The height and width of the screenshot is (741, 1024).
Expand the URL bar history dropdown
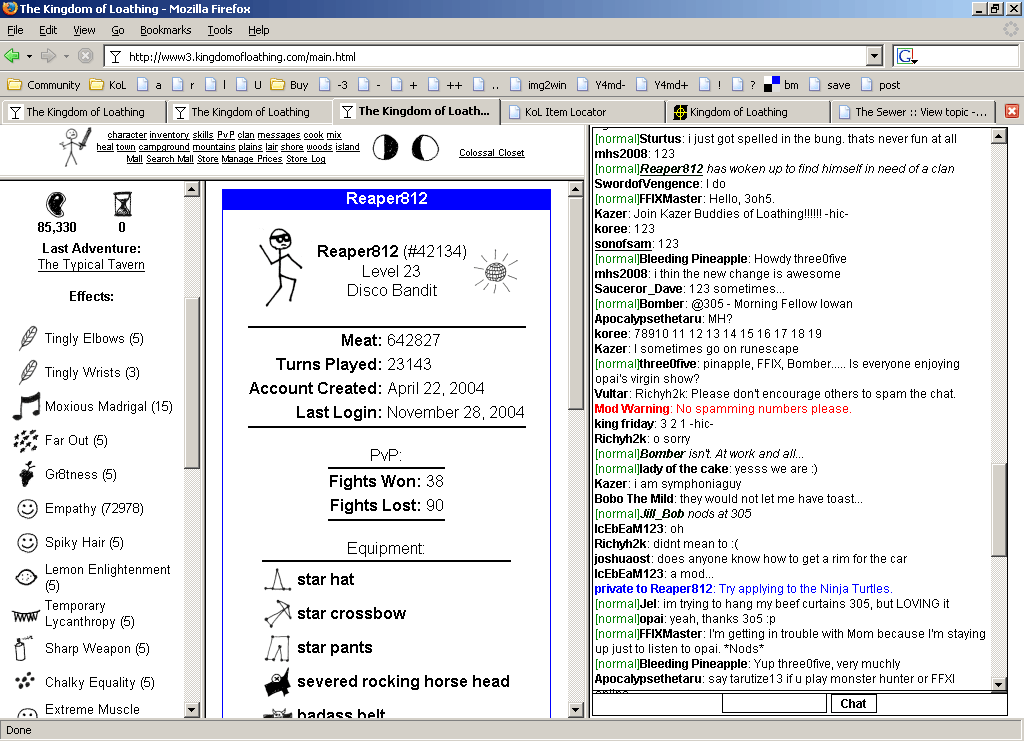click(874, 57)
